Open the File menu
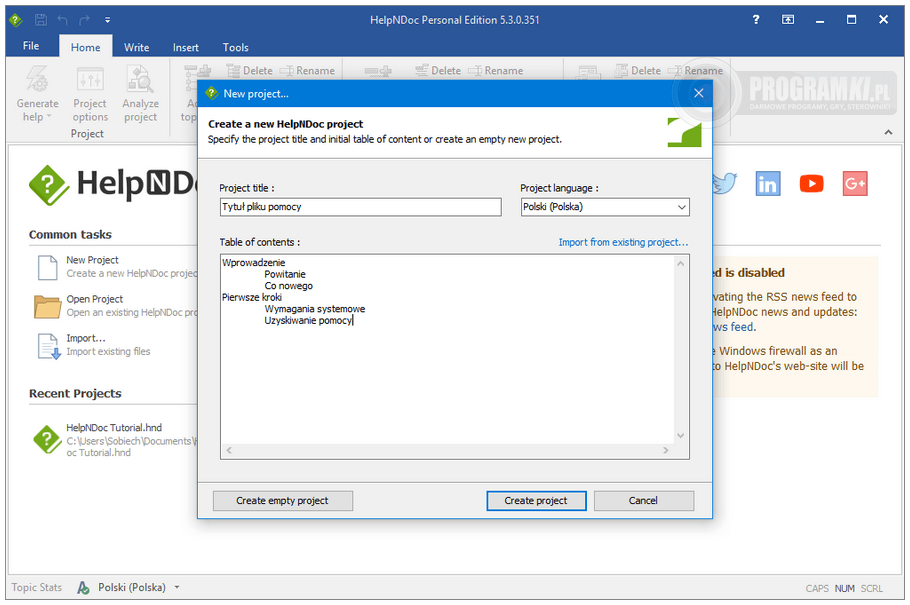Viewport: 910px width, 605px height. (31, 46)
